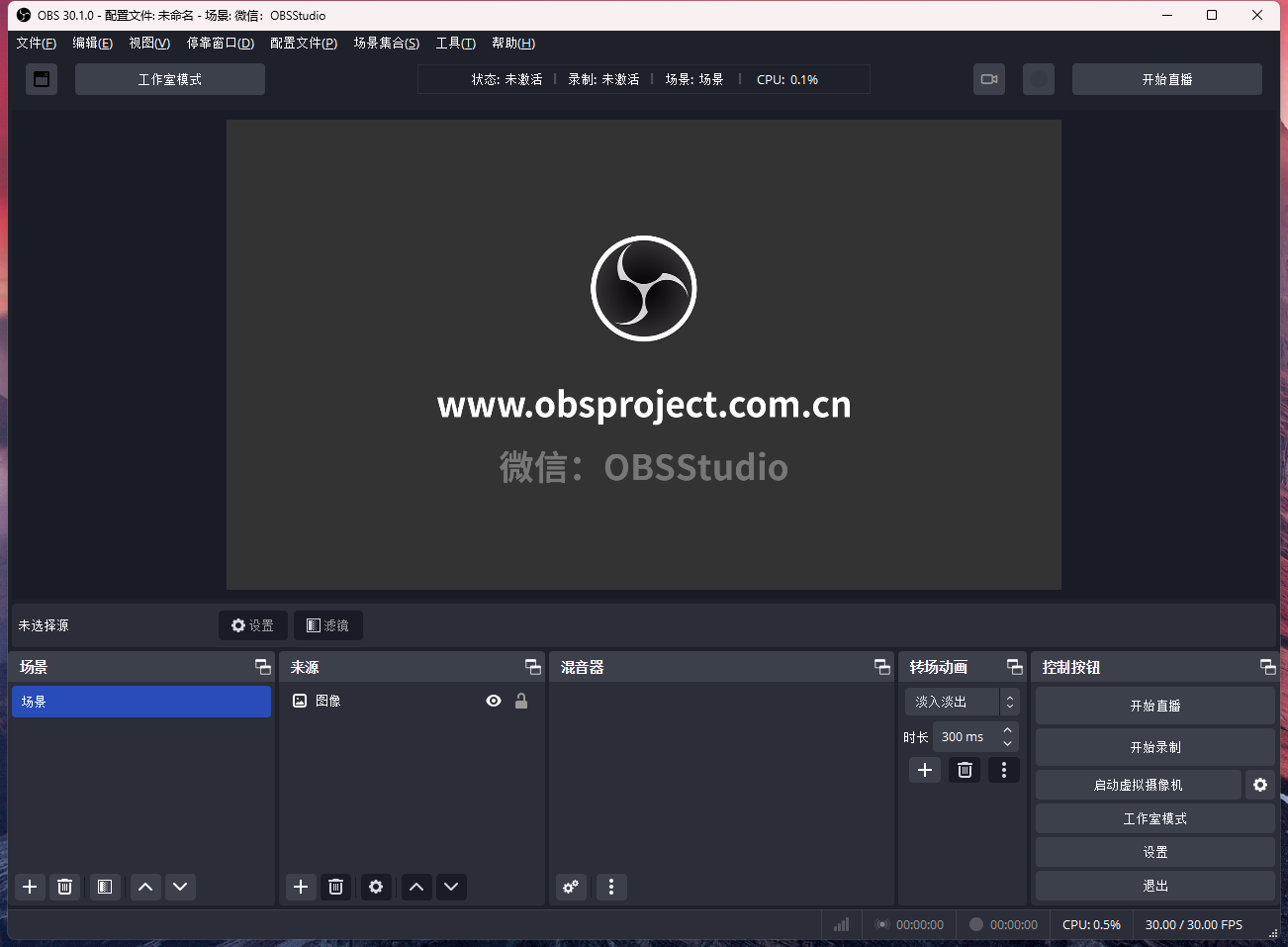Toggle the lock on 图像 source

tap(521, 701)
